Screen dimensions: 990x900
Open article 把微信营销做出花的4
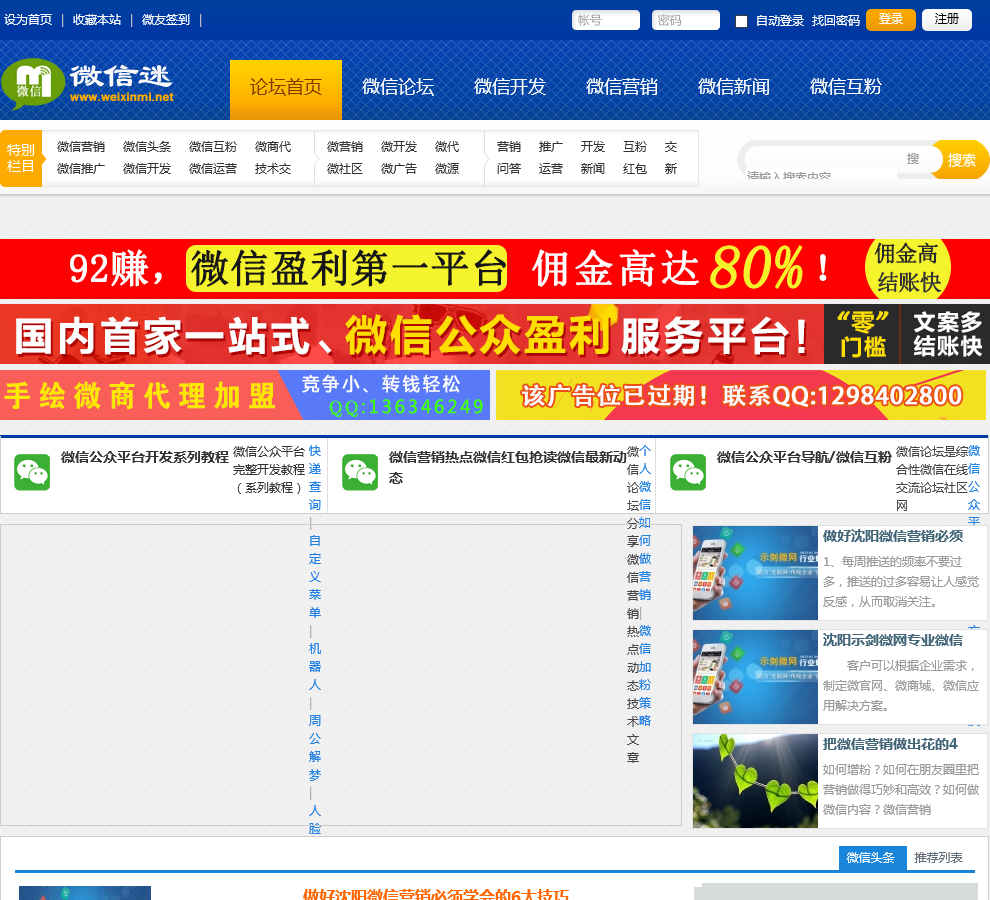[x=890, y=744]
